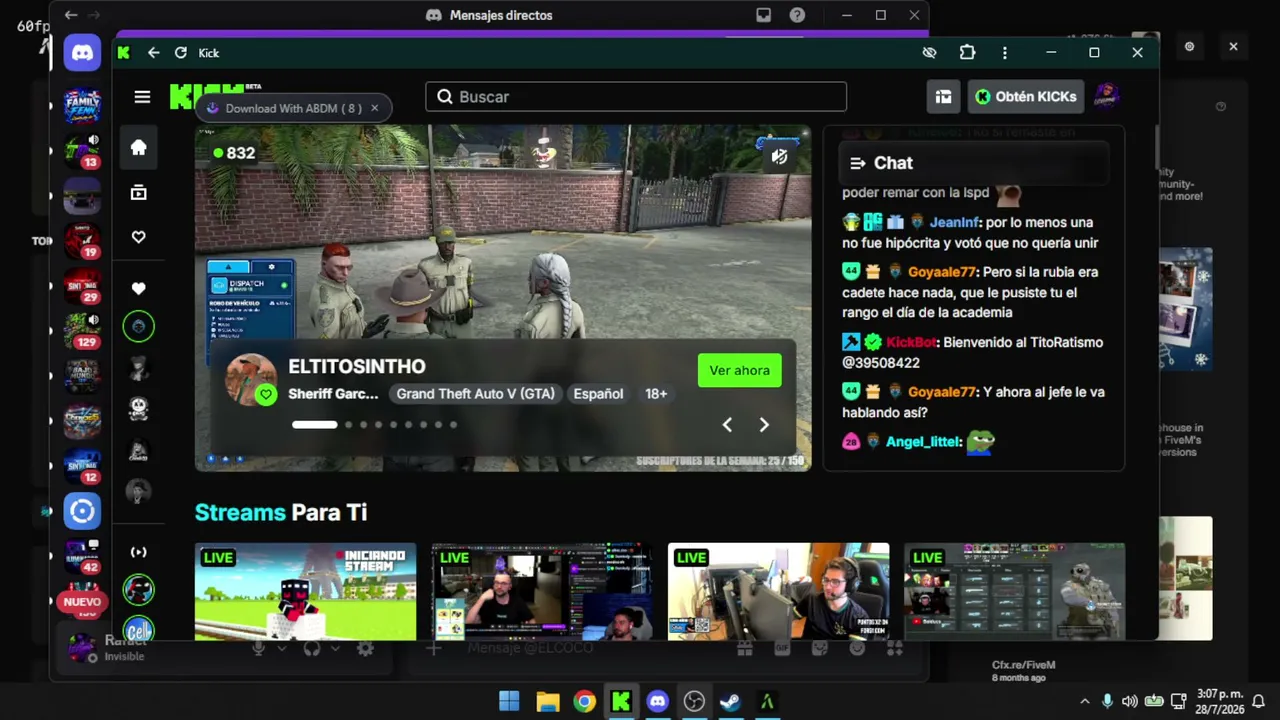Open the Kick sidebar hamburger menu

pyautogui.click(x=142, y=97)
